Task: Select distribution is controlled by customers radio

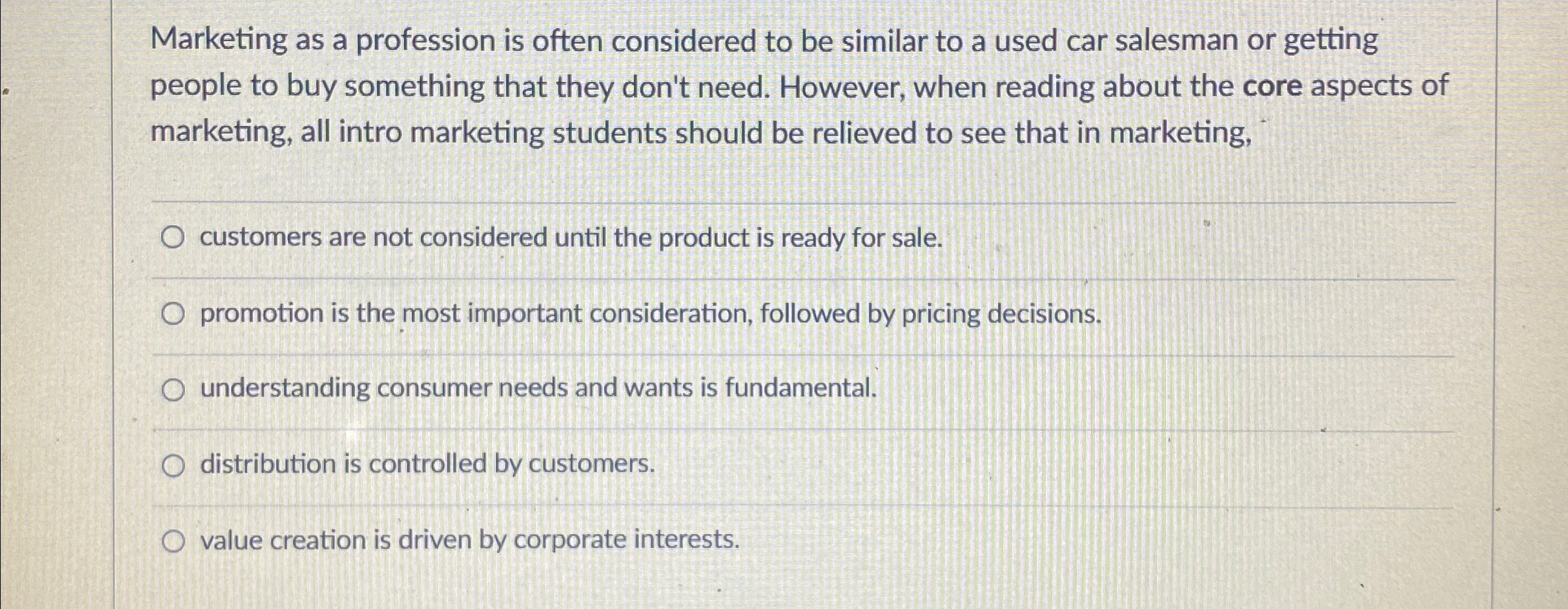Action: click(x=172, y=465)
